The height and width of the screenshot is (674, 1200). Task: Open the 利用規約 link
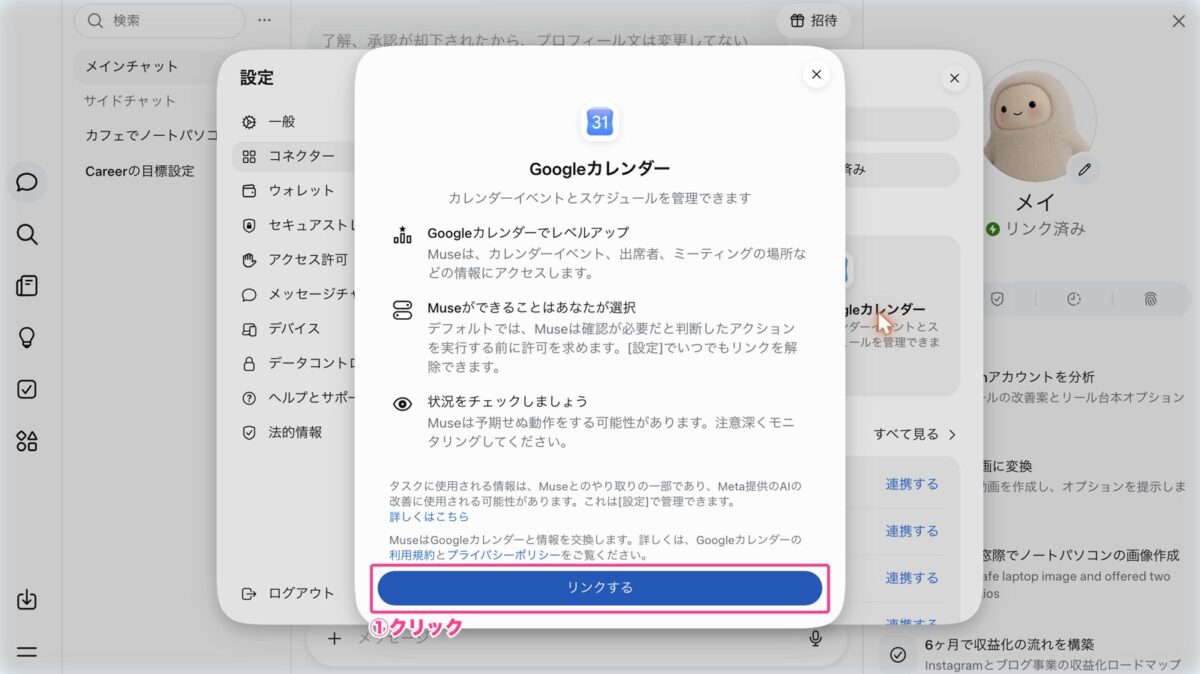coord(412,554)
